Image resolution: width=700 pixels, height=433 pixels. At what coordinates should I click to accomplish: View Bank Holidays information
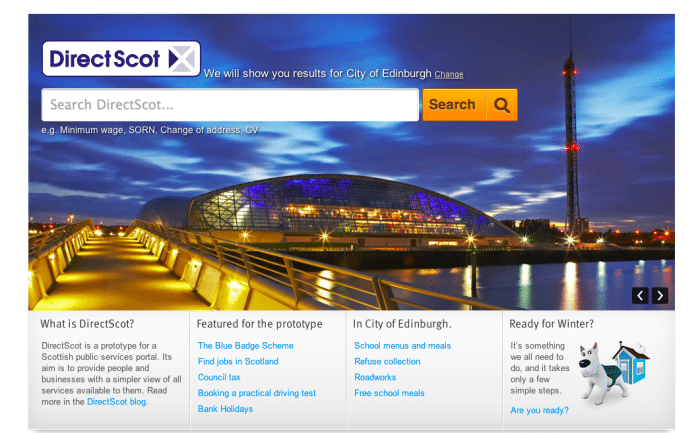[225, 409]
